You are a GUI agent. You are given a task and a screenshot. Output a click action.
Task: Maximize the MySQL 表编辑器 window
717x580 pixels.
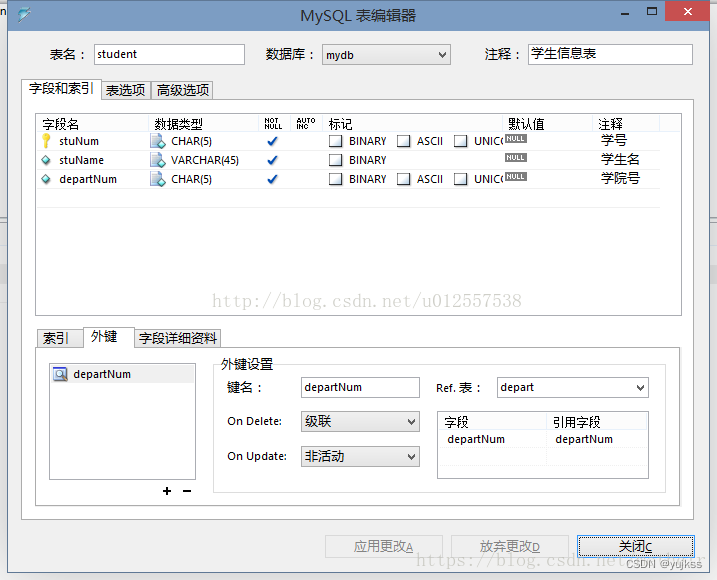(652, 11)
